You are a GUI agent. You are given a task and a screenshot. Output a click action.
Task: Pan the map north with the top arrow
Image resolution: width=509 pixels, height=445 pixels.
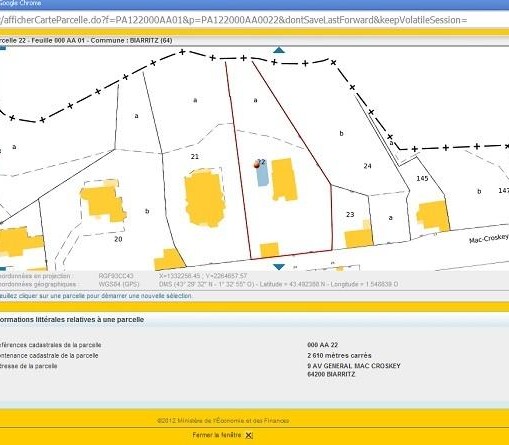click(279, 50)
